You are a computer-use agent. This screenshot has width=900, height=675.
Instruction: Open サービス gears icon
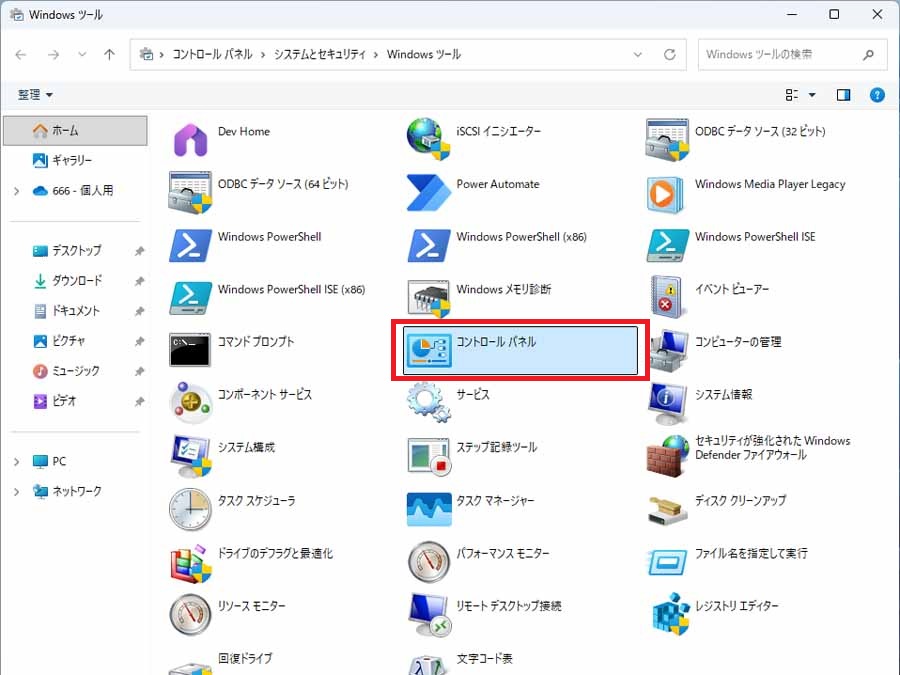(428, 403)
